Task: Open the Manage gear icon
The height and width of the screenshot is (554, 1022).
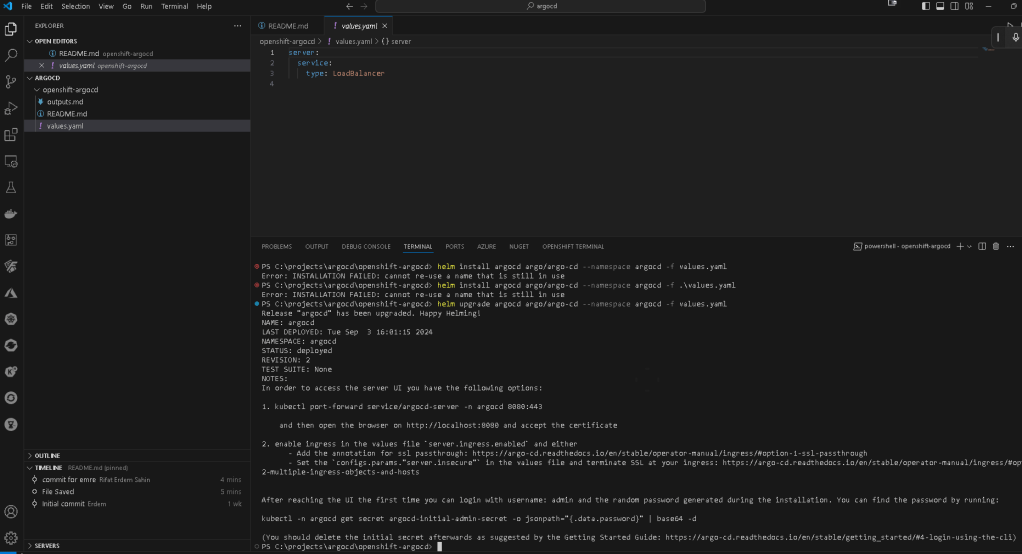Action: pos(11,538)
